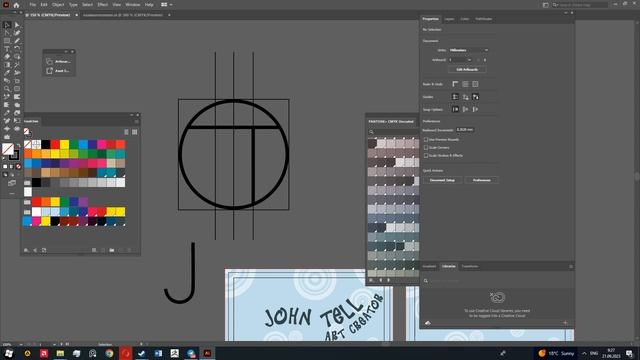The height and width of the screenshot is (360, 640).
Task: Click the Preferences quick action button
Action: 482,180
